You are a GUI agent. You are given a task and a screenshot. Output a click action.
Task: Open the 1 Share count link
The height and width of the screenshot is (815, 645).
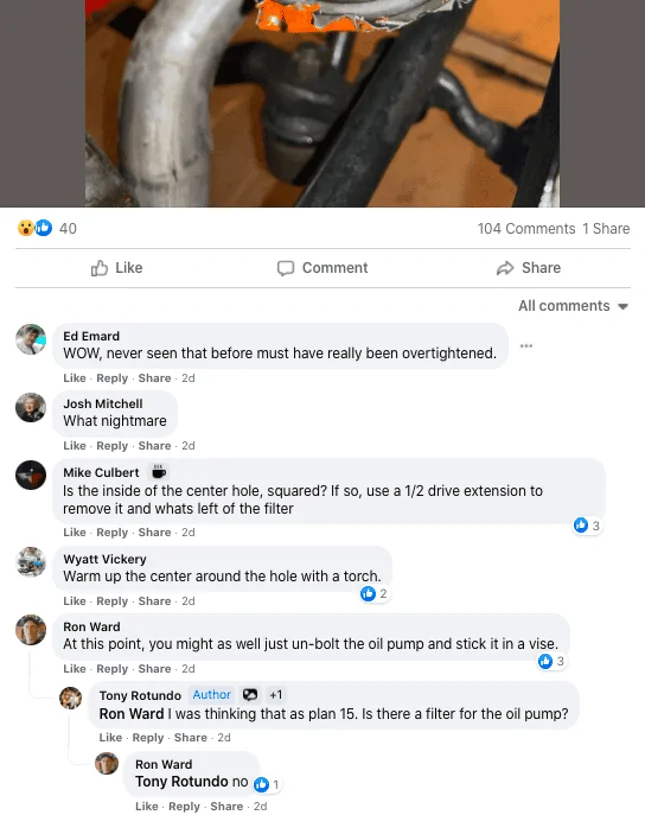[606, 228]
